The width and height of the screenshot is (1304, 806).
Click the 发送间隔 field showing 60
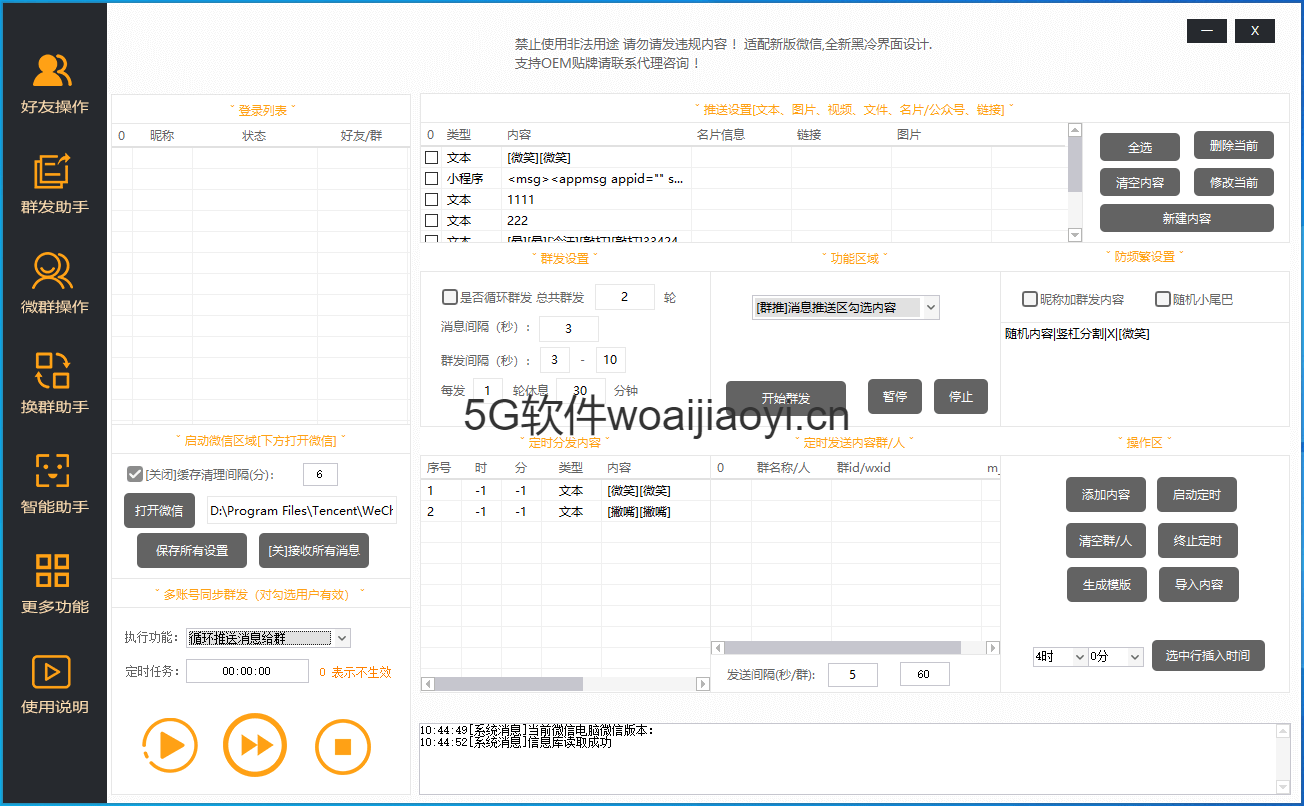(925, 674)
